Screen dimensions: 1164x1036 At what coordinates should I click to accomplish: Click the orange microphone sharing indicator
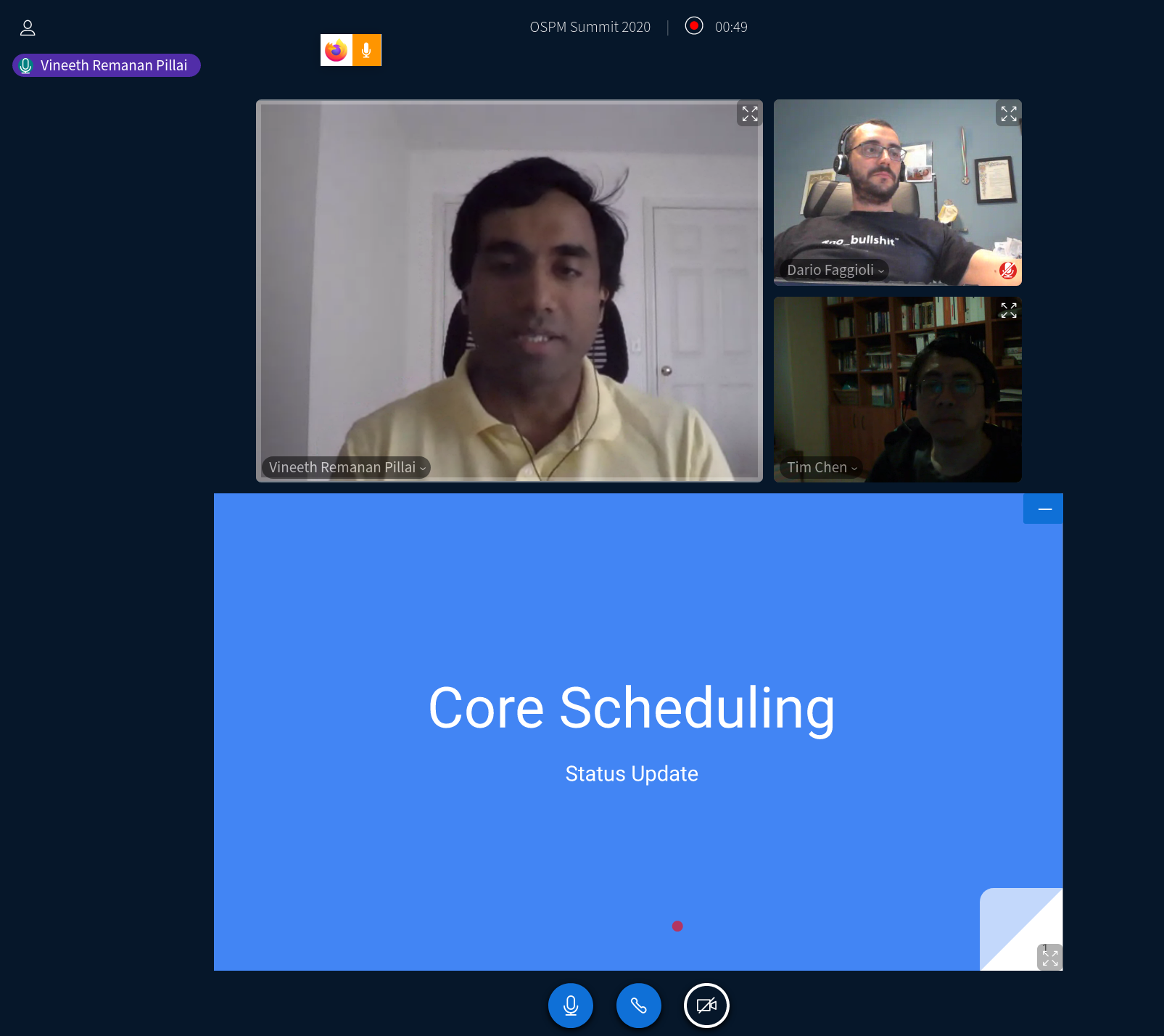(367, 50)
